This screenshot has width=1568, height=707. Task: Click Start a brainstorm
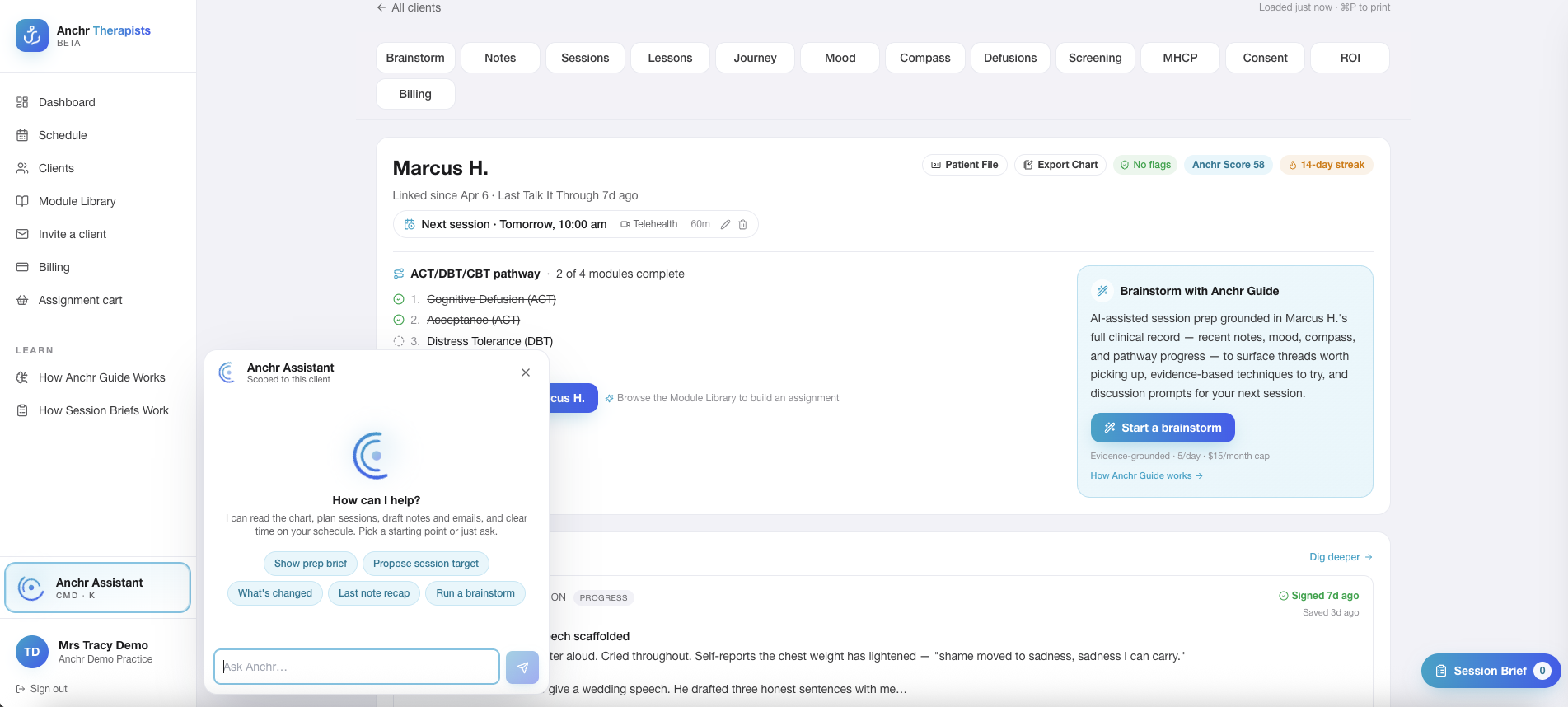[1163, 428]
